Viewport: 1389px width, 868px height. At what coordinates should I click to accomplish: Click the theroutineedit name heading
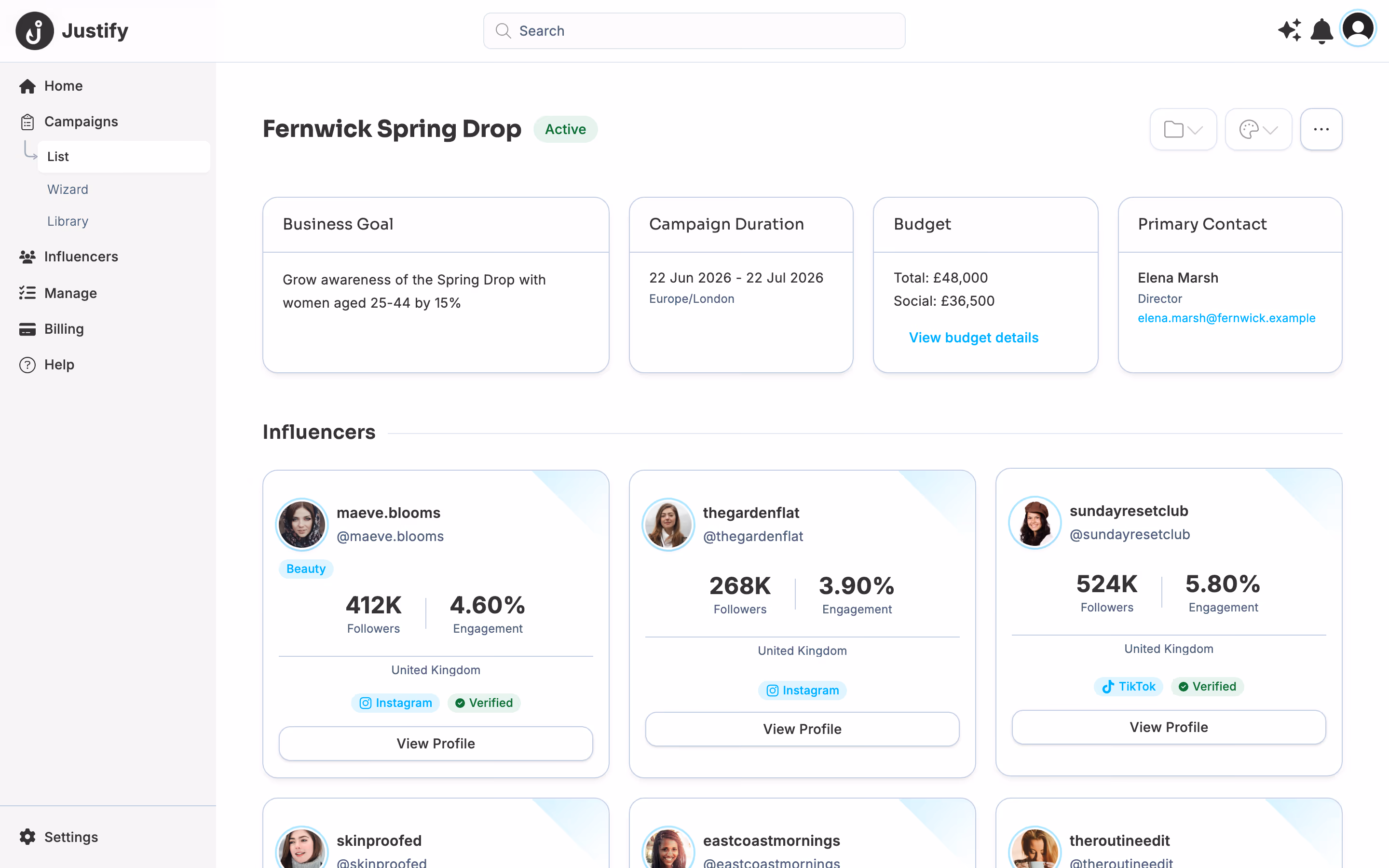tap(1119, 841)
